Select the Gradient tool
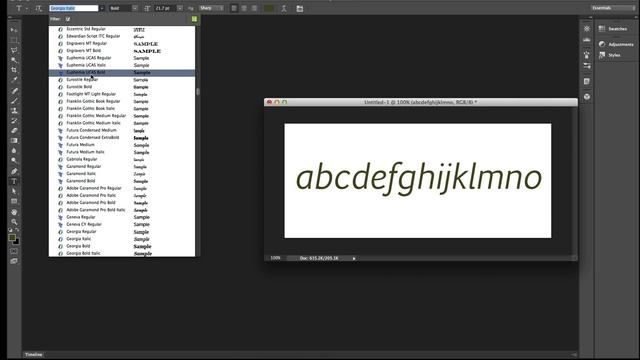640x360 pixels. pos(14,140)
